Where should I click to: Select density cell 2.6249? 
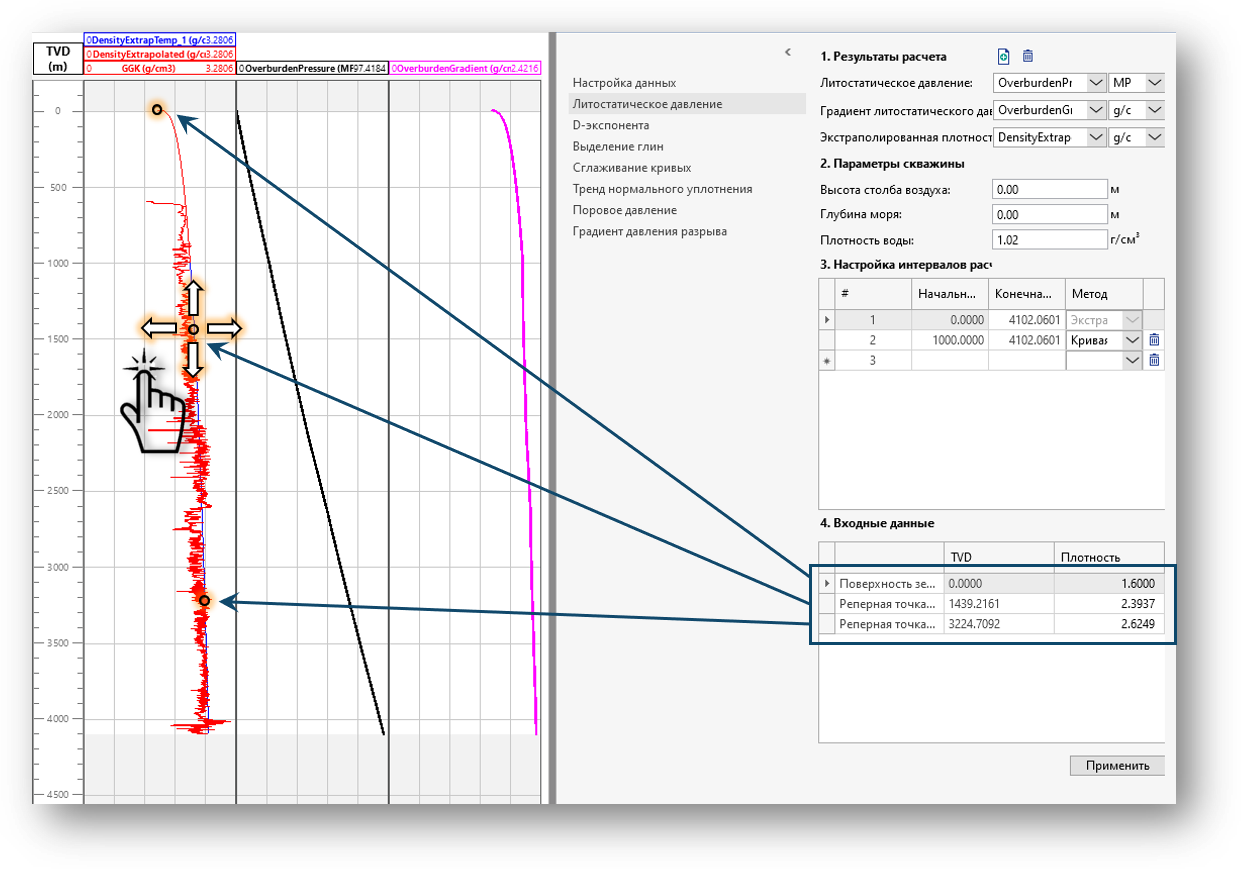pyautogui.click(x=1110, y=624)
